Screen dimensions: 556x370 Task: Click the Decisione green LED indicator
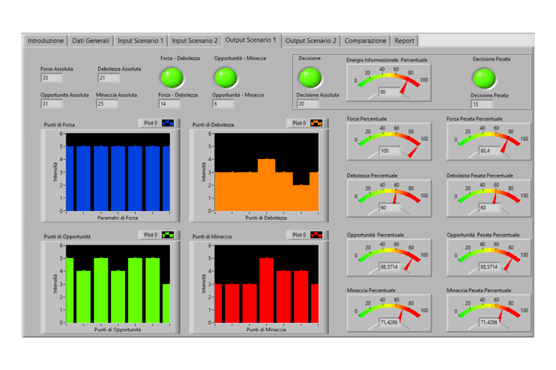coord(311,78)
